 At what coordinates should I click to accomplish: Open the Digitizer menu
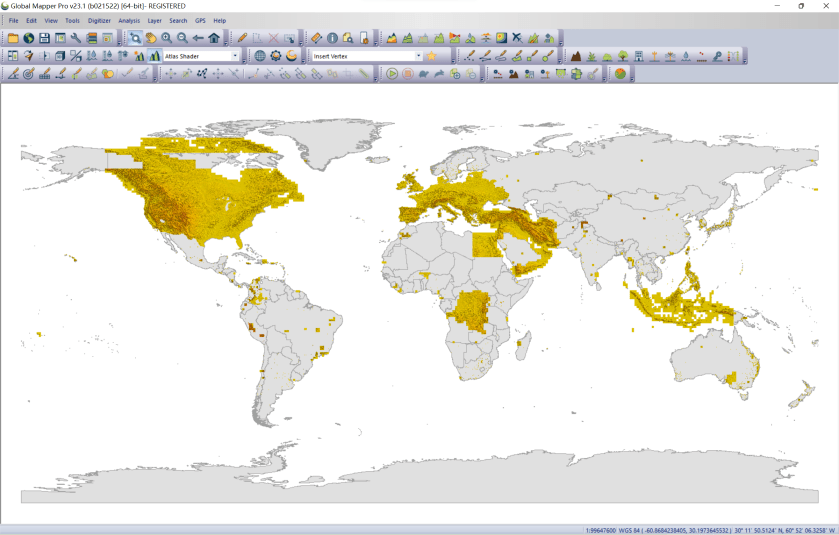99,20
